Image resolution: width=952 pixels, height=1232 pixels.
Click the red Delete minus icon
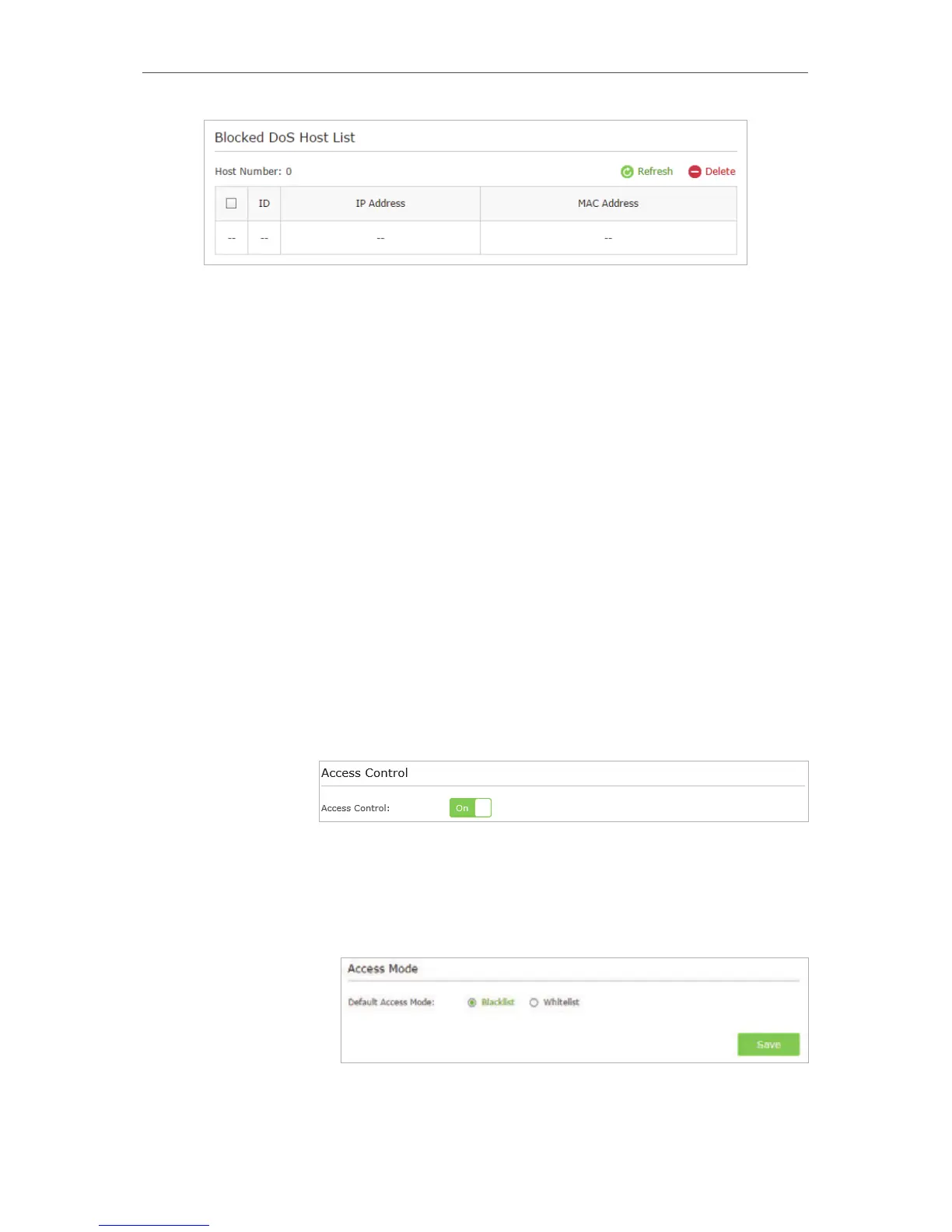[695, 172]
